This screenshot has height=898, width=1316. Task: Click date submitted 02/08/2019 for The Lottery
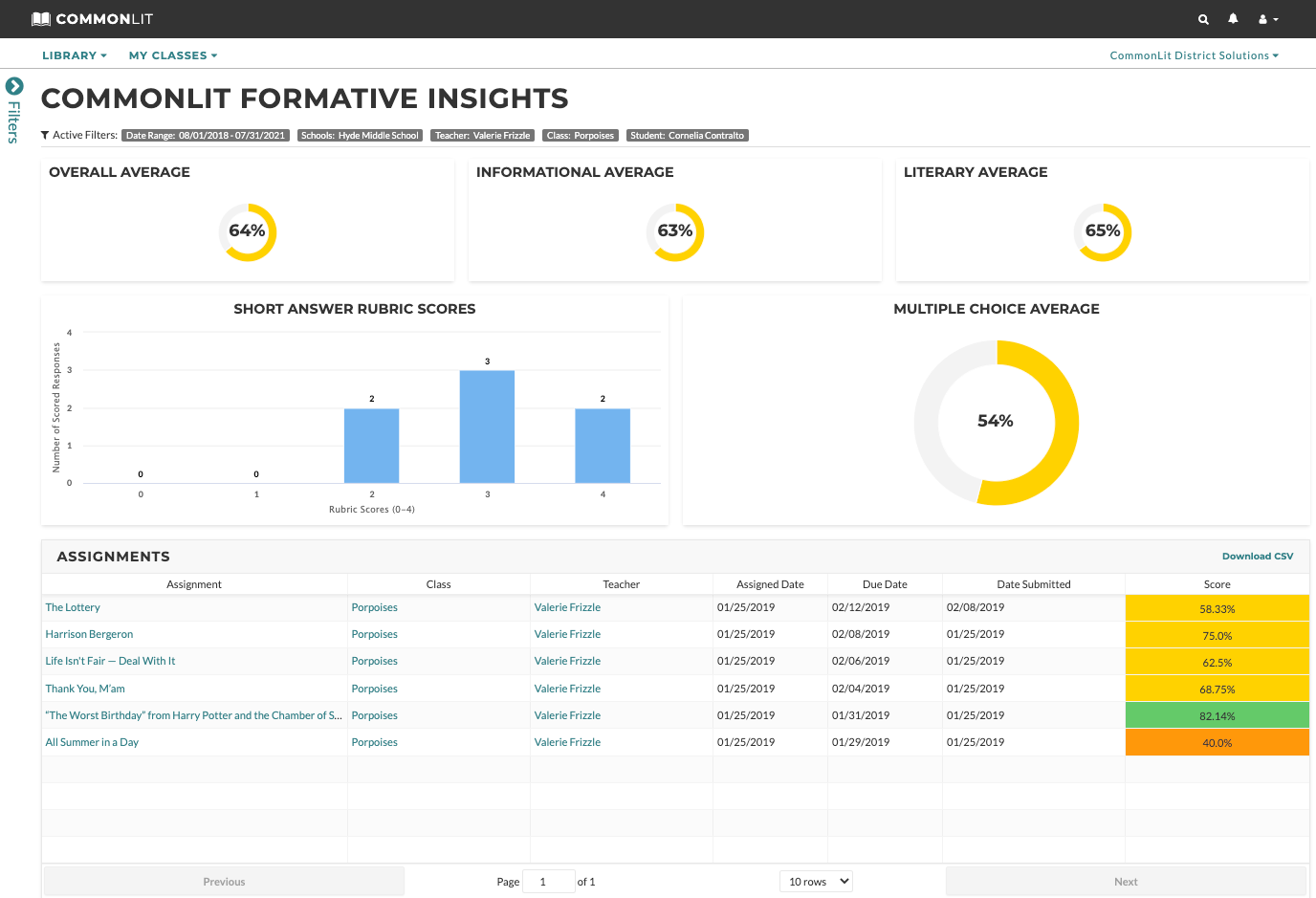pyautogui.click(x=976, y=608)
